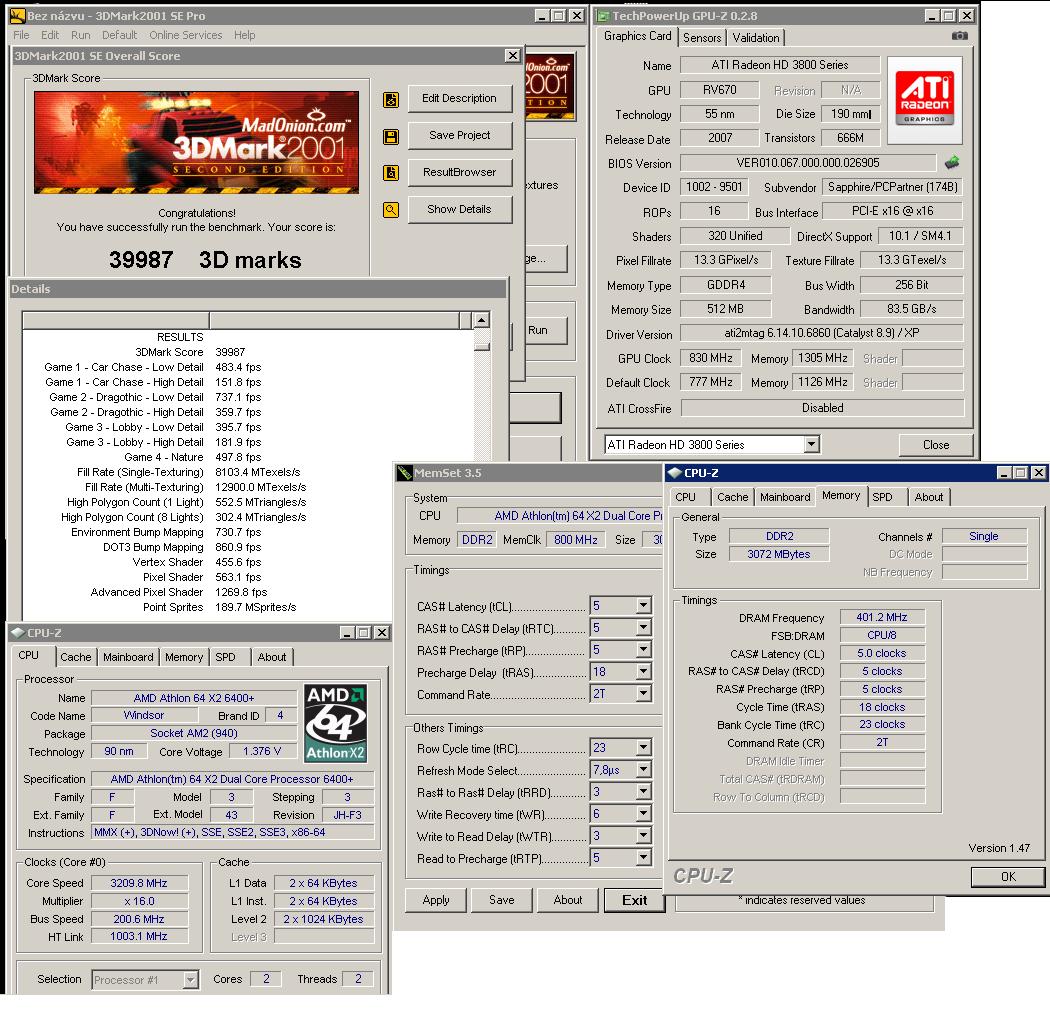The width and height of the screenshot is (1050, 1024).
Task: Open the CAS# Latency (tCL) dropdown
Action: coord(643,605)
